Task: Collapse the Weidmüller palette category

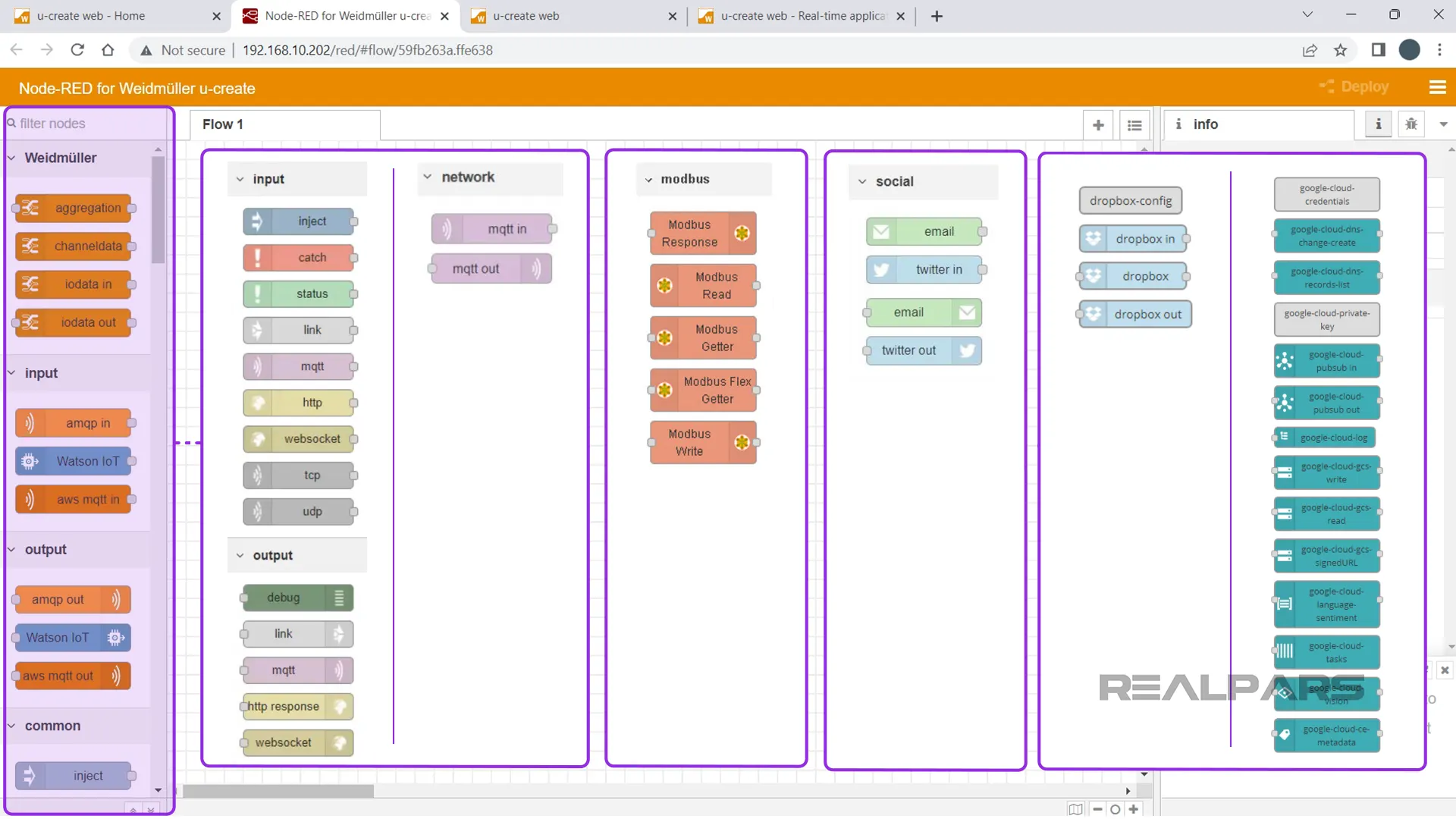Action: click(x=78, y=158)
